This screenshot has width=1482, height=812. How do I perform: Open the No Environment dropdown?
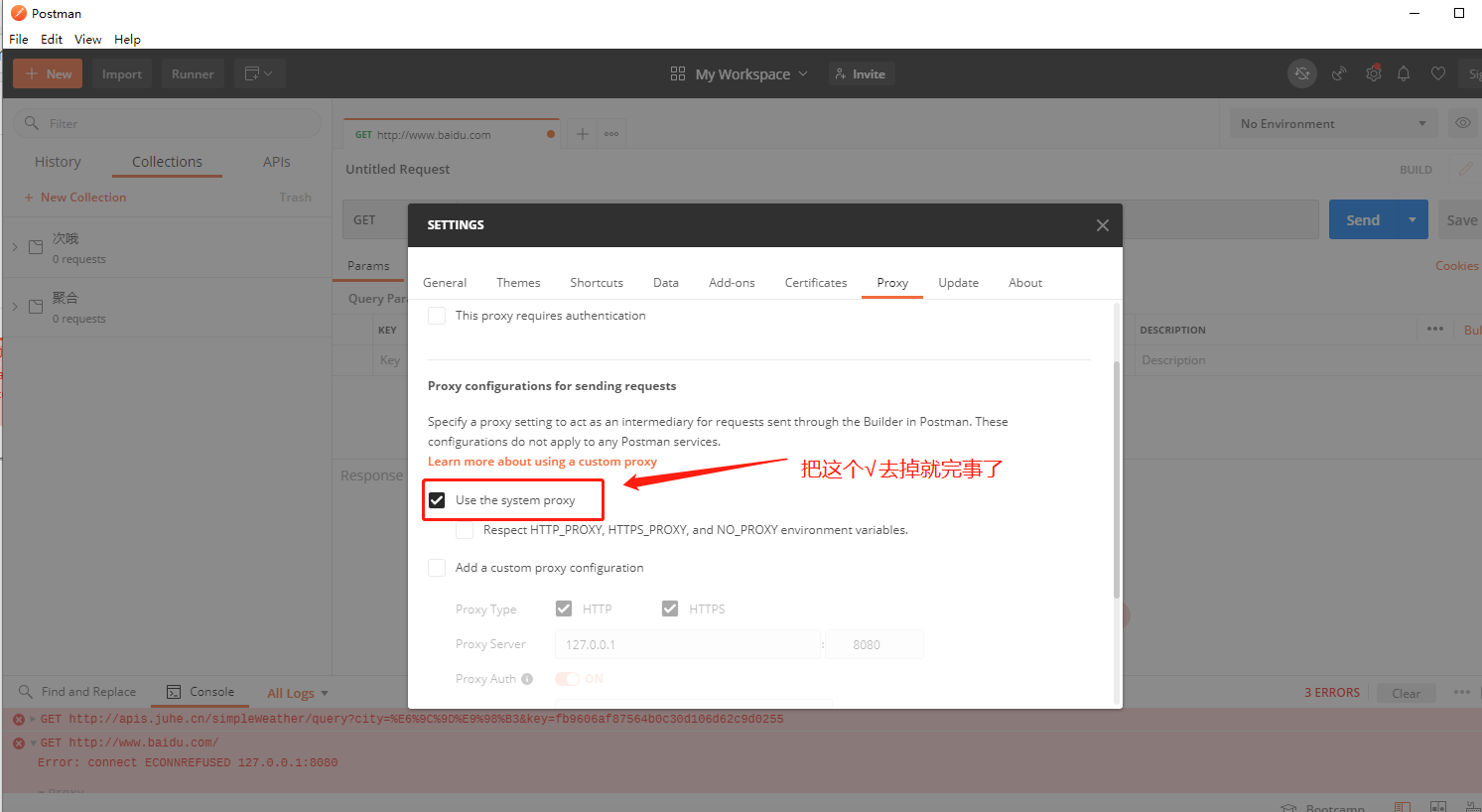coord(1333,124)
